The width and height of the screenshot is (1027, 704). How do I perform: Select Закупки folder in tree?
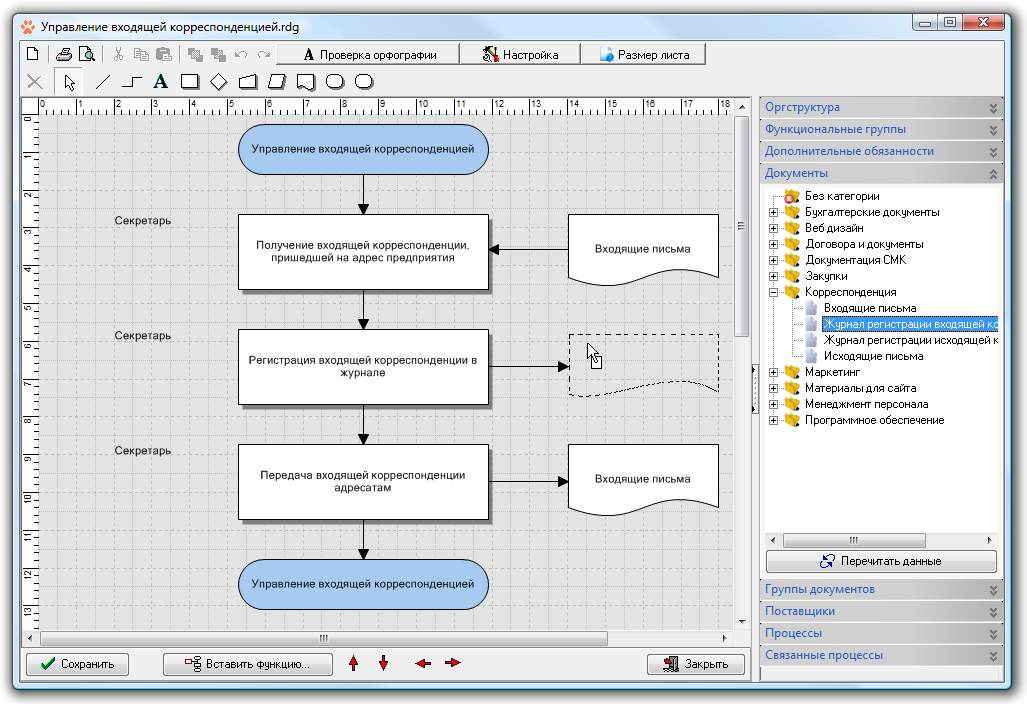click(x=826, y=276)
